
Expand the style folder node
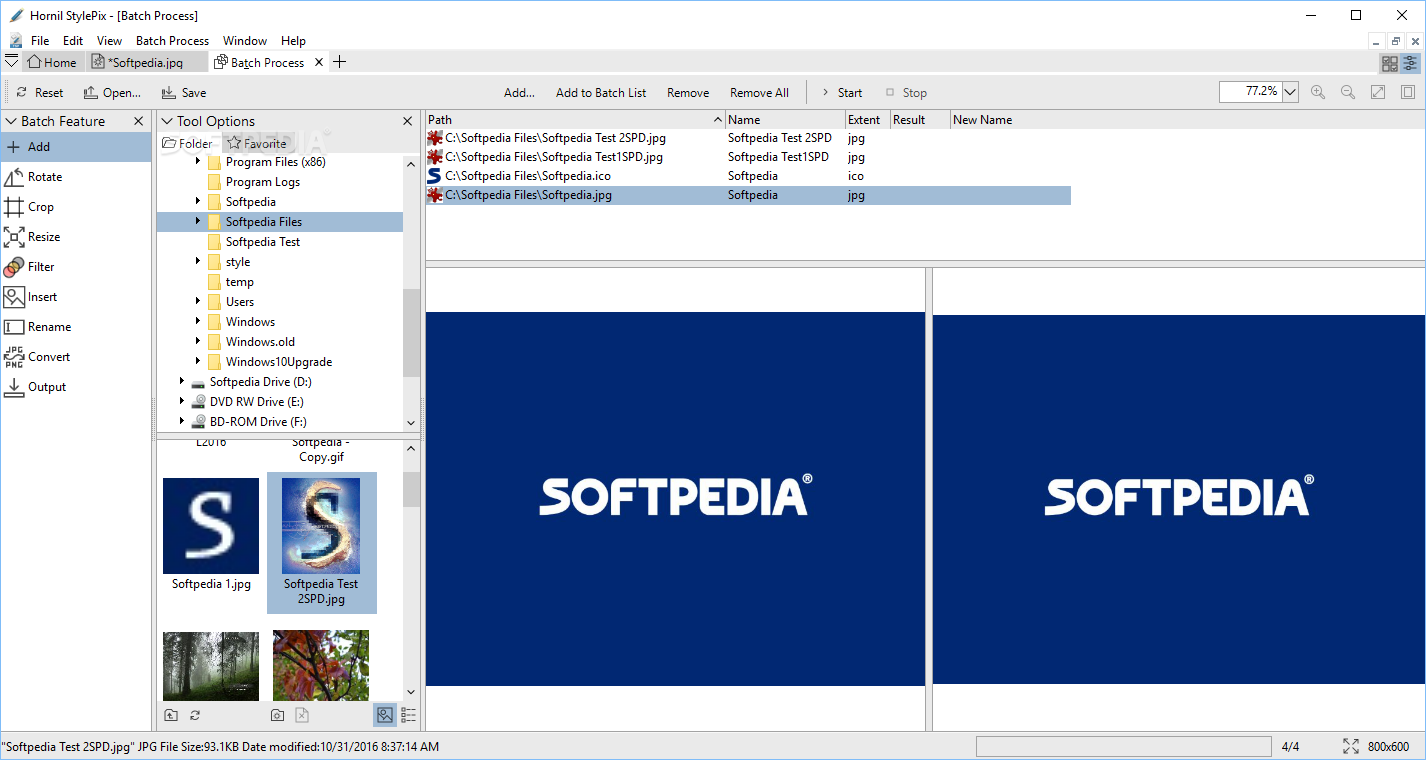pyautogui.click(x=198, y=262)
